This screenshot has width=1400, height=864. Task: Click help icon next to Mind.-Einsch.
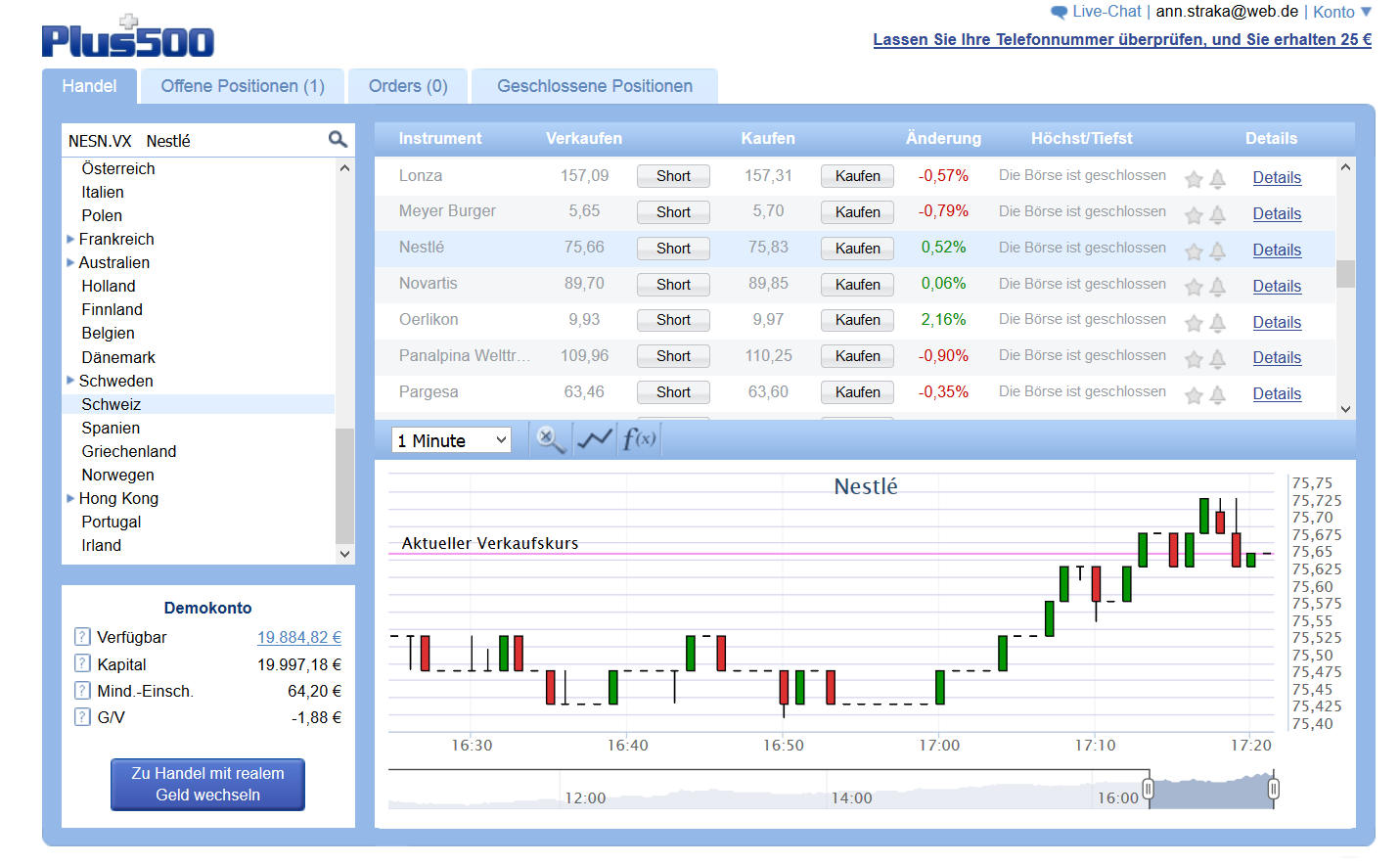coord(82,690)
